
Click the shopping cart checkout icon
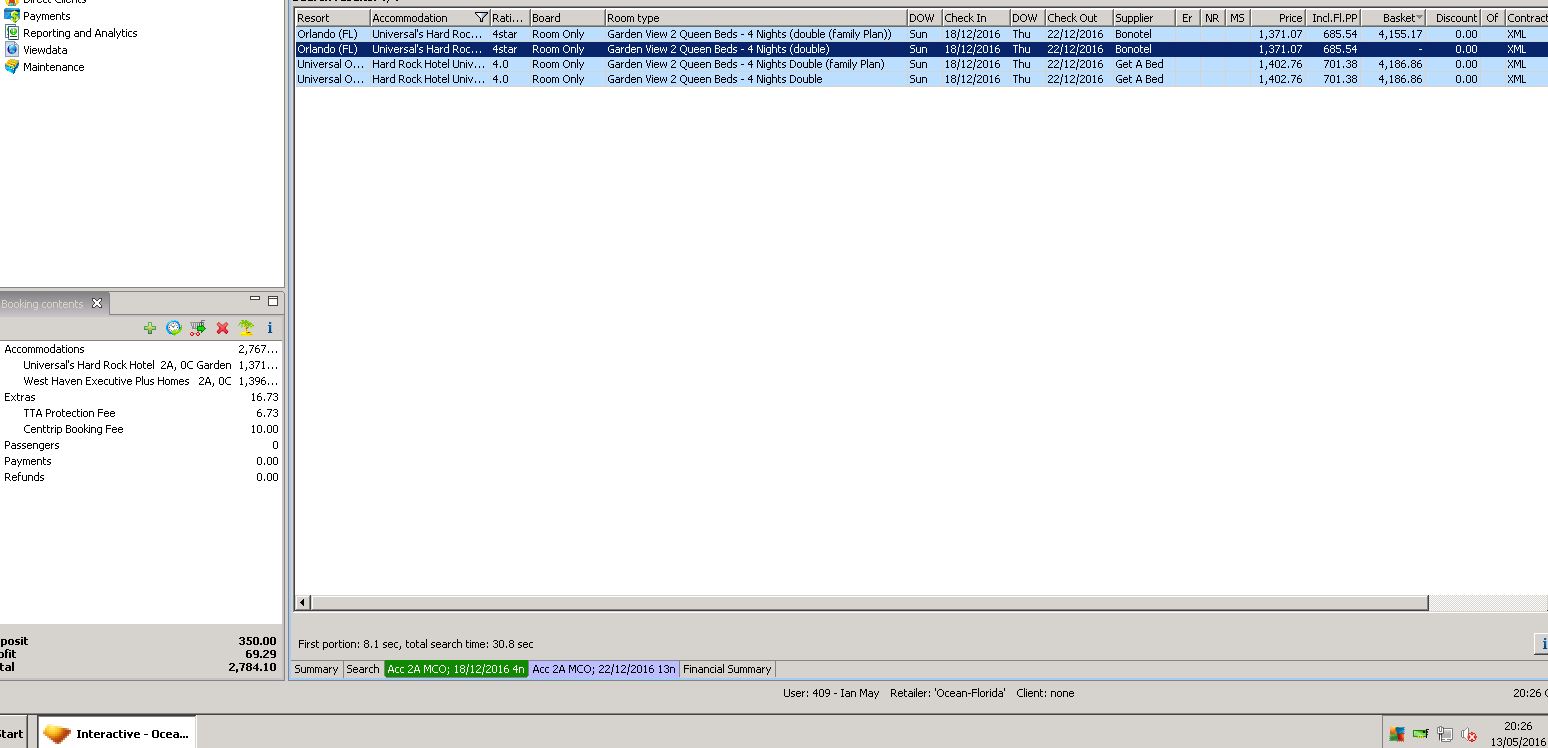(198, 328)
